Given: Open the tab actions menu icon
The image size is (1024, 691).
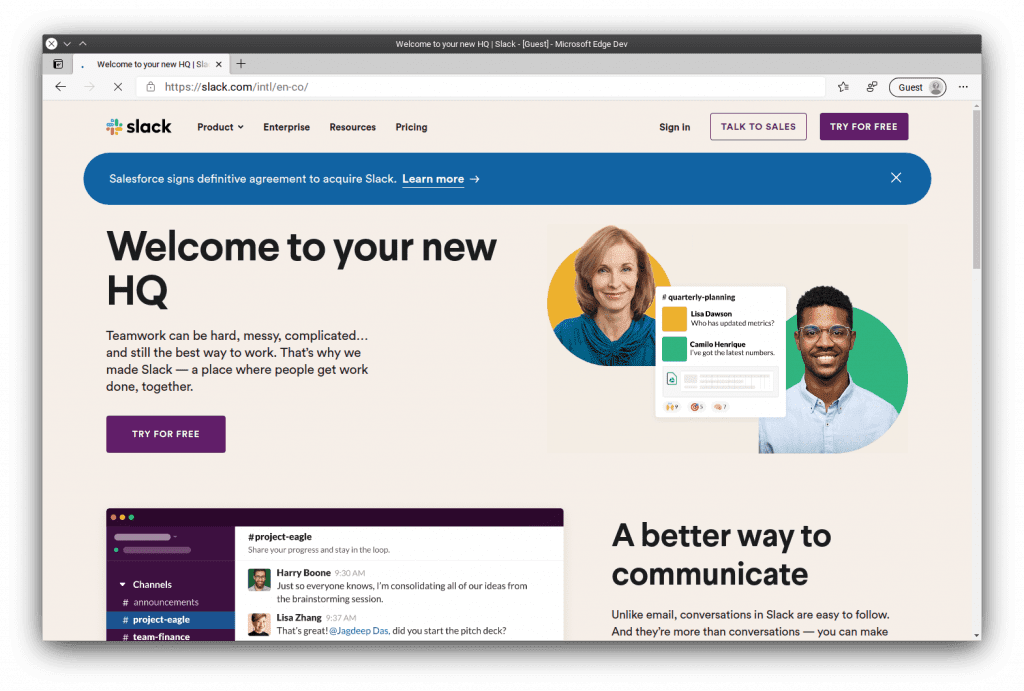Looking at the screenshot, I should pyautogui.click(x=58, y=64).
